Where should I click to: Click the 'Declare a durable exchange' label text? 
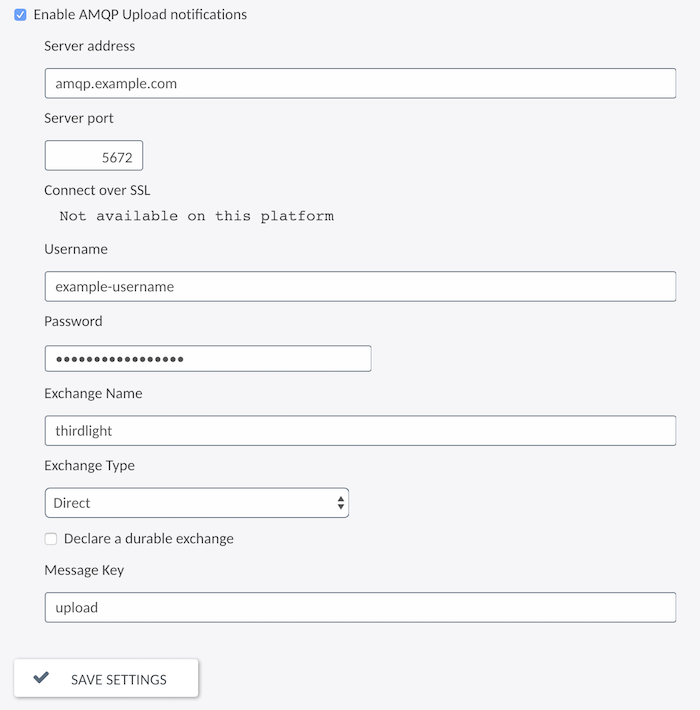click(x=149, y=538)
